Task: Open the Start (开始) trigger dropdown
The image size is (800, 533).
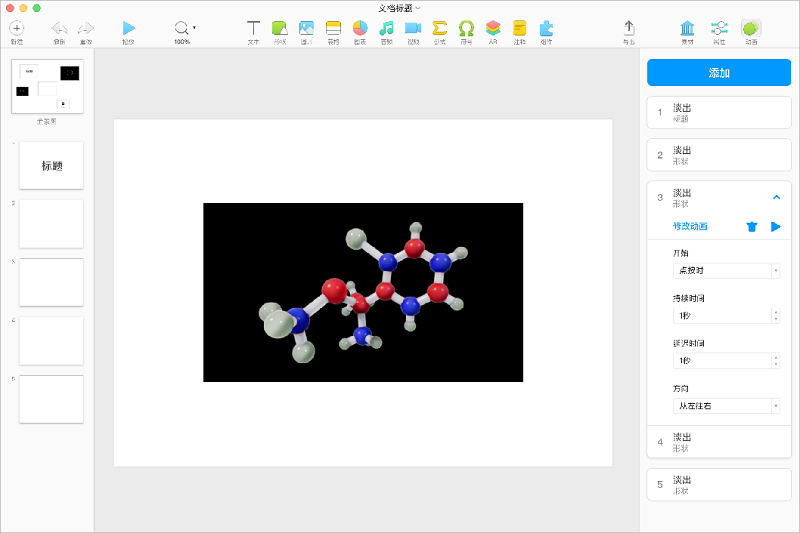Action: [x=727, y=271]
